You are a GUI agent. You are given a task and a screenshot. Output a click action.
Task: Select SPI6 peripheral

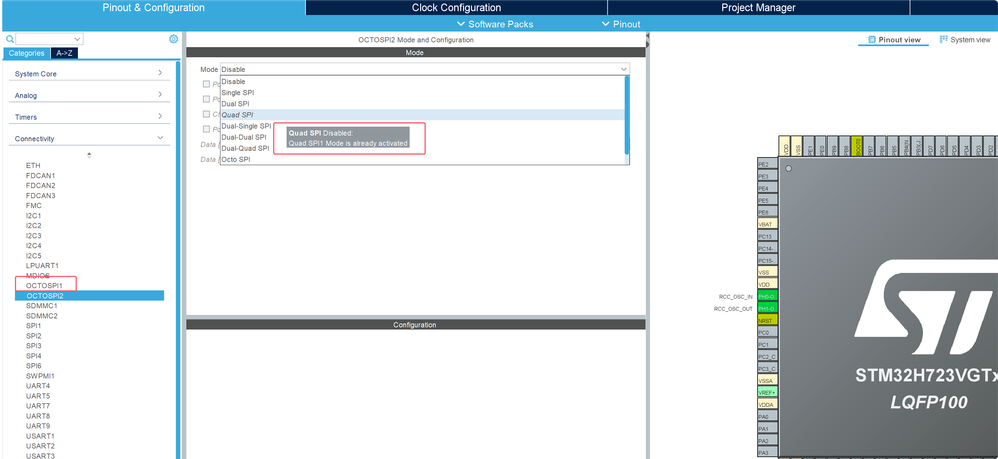pyautogui.click(x=34, y=366)
